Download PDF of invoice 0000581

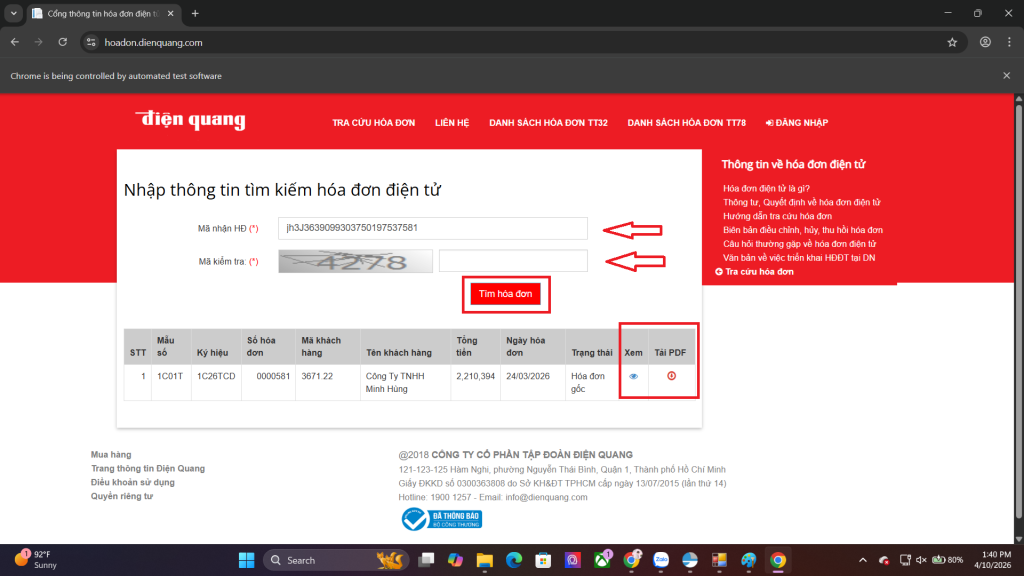[x=671, y=376]
